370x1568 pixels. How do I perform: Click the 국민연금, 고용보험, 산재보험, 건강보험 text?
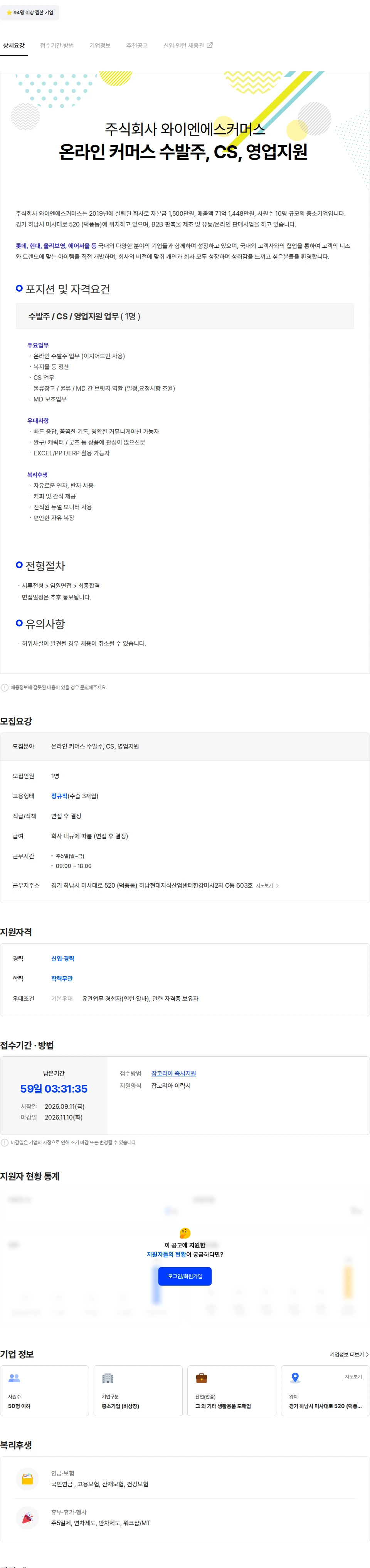point(100,1484)
